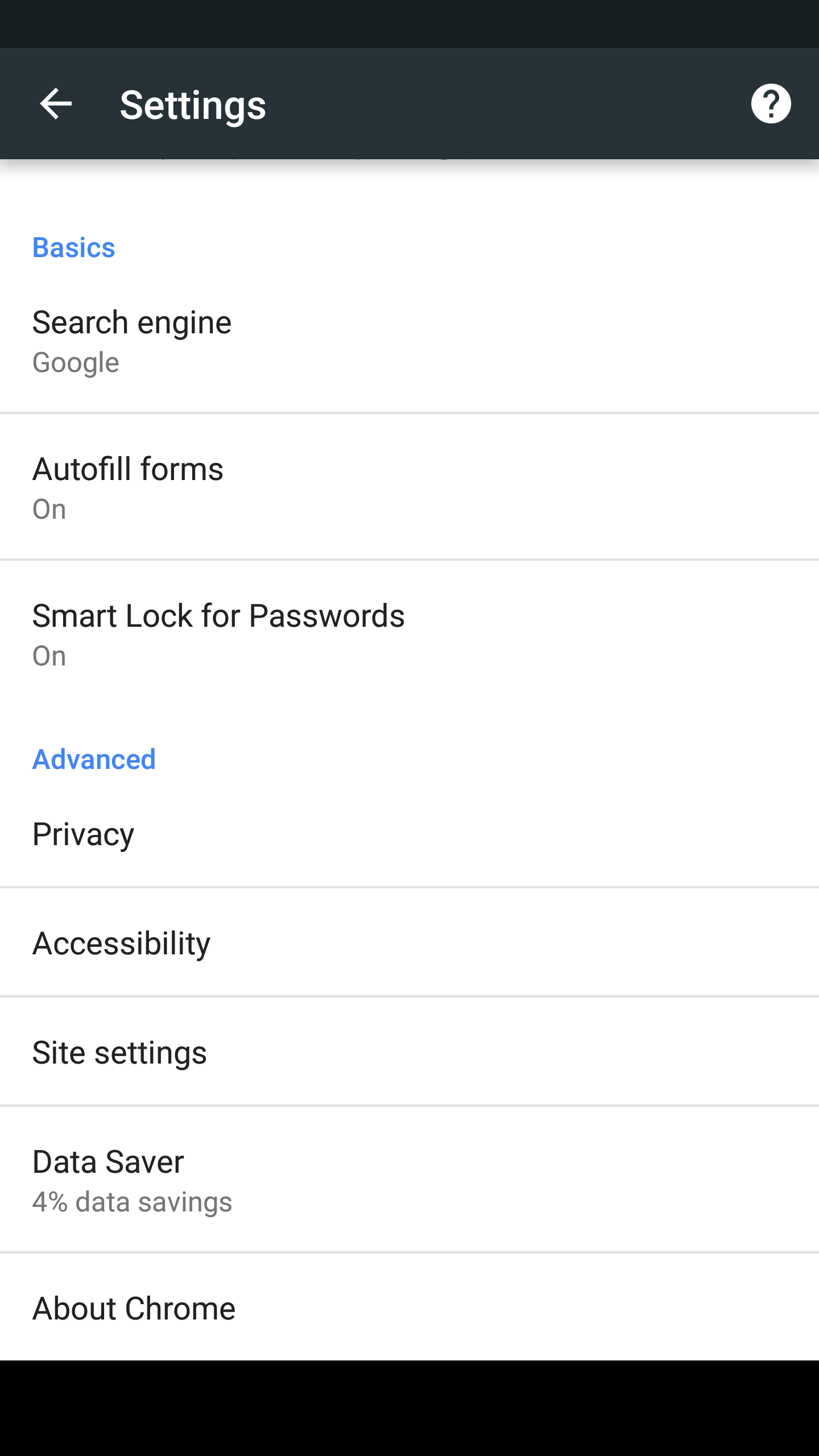Image resolution: width=819 pixels, height=1456 pixels.
Task: Open the Data Saver option
Action: (x=108, y=1162)
